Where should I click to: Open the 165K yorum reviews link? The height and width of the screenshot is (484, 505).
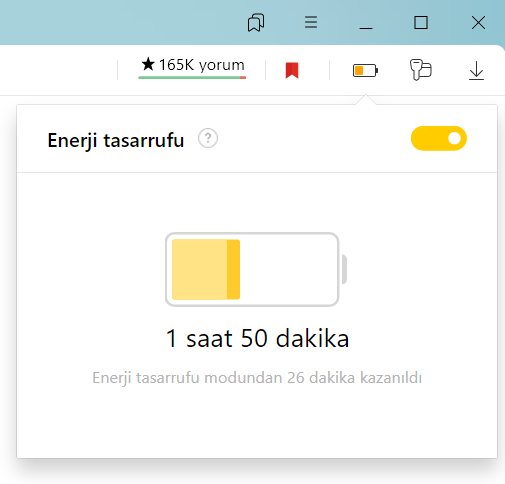pyautogui.click(x=193, y=65)
